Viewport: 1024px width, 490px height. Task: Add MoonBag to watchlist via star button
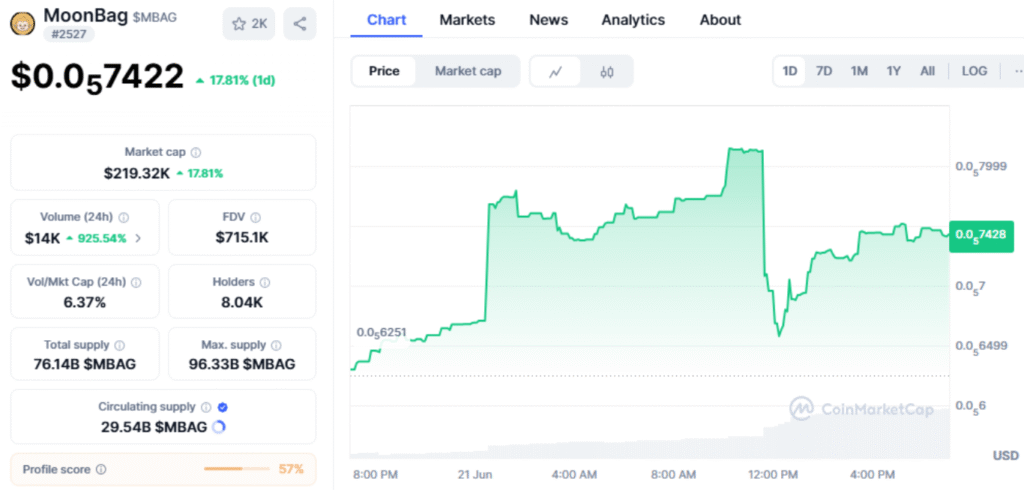click(248, 23)
